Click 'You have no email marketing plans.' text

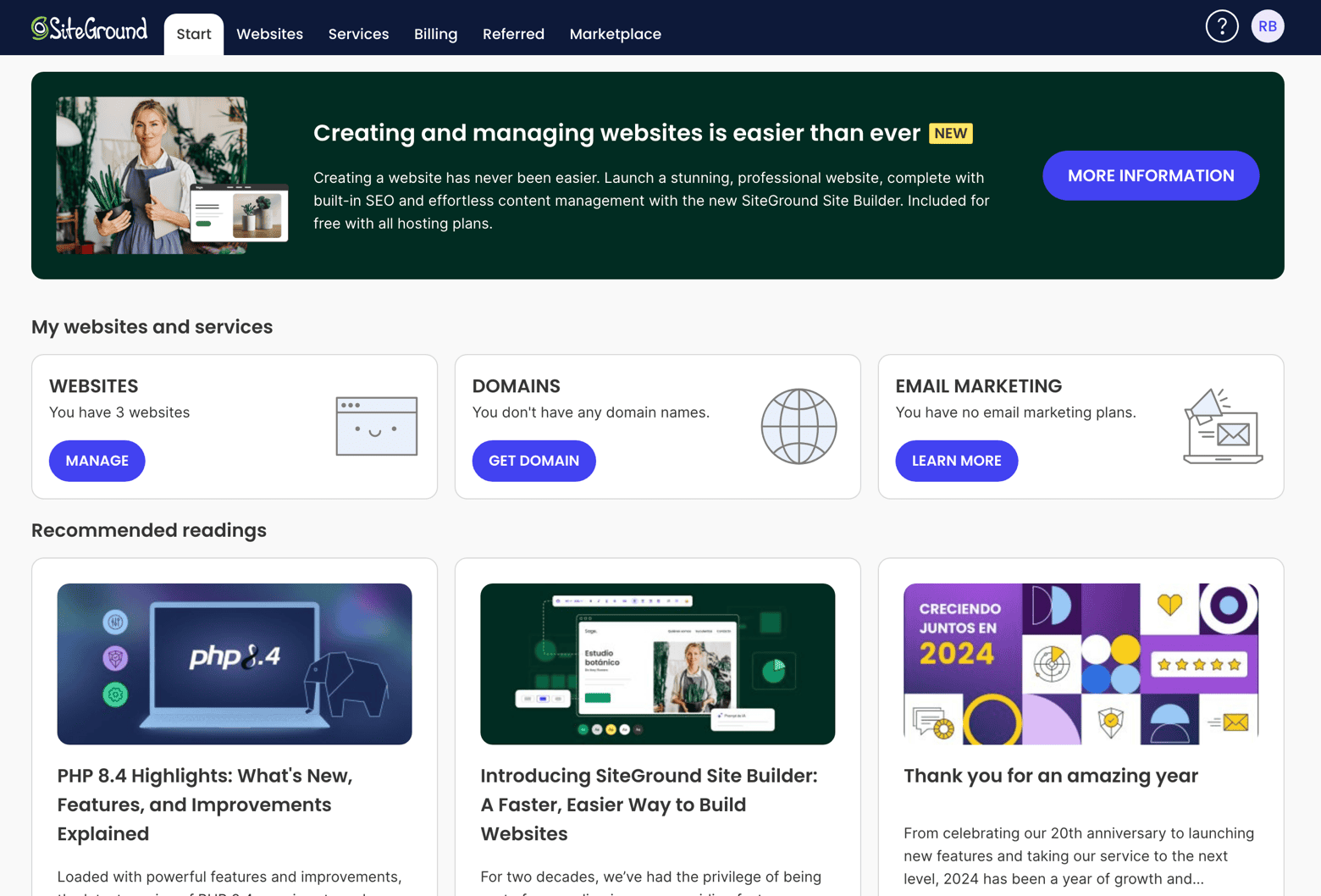click(x=1016, y=412)
